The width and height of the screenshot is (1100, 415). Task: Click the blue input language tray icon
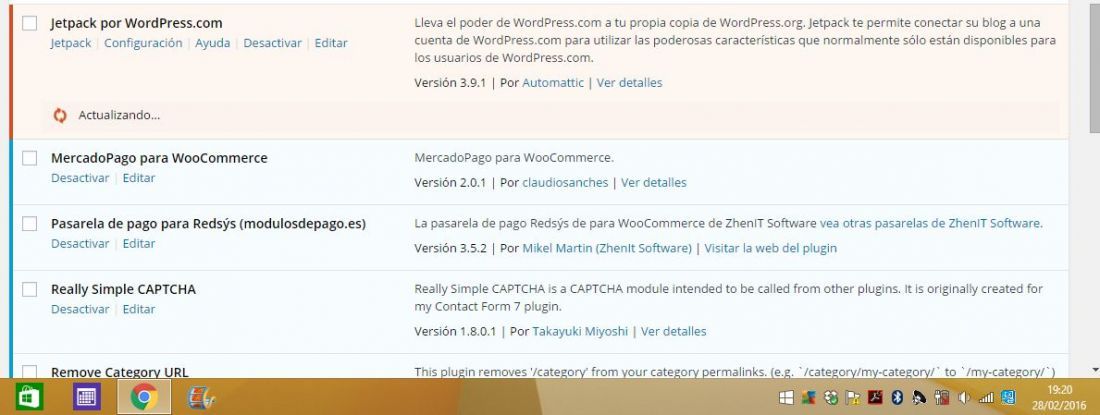pos(1008,397)
